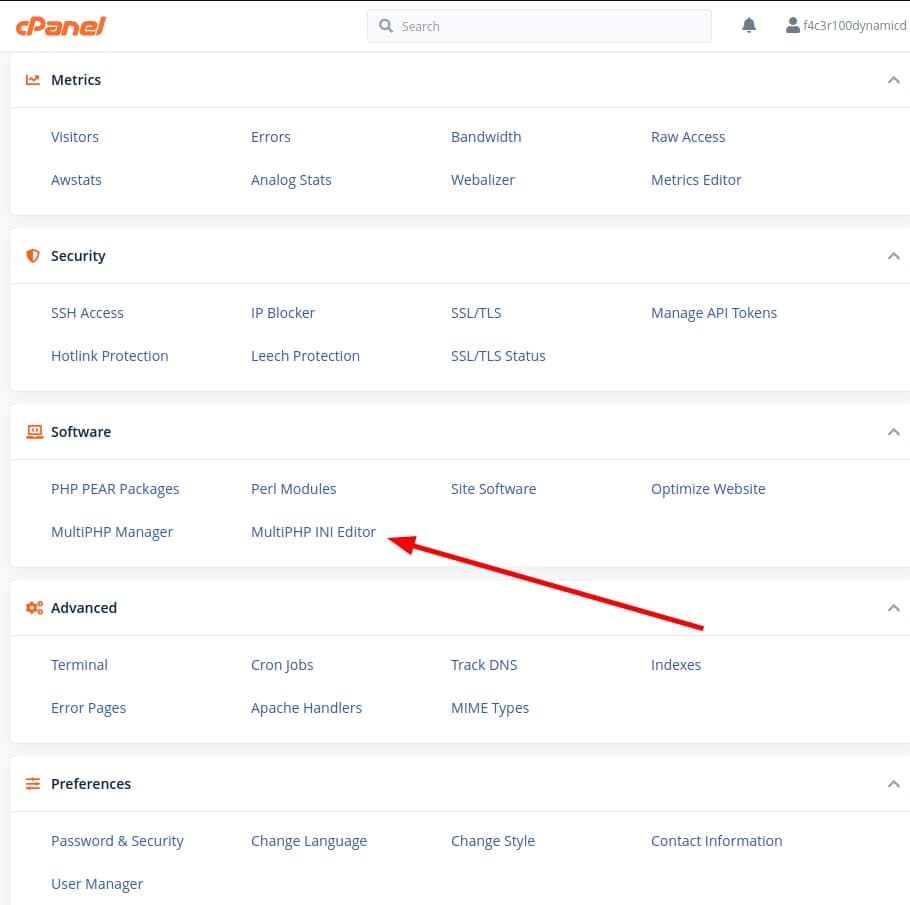The image size is (910, 905).
Task: Click the cPanel logo
Action: pyautogui.click(x=60, y=26)
